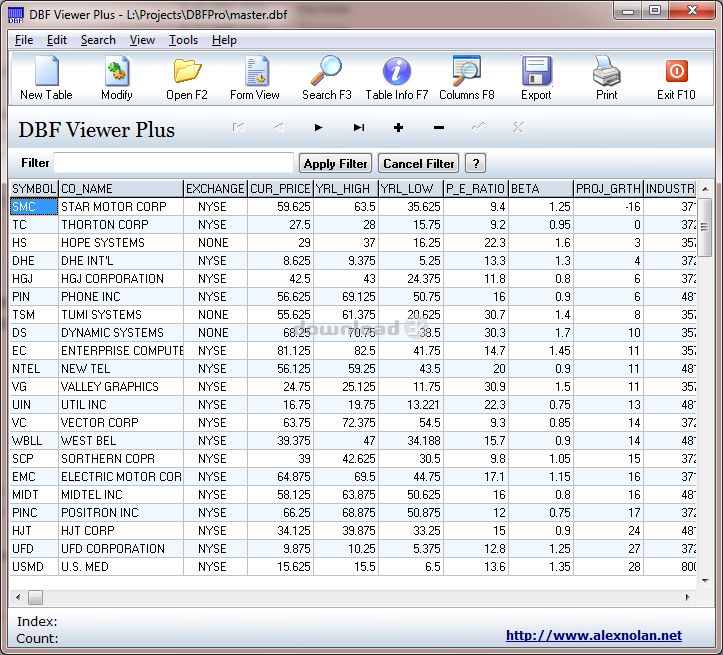Select the POSITRON INC cell
The image size is (723, 655).
pyautogui.click(x=121, y=513)
